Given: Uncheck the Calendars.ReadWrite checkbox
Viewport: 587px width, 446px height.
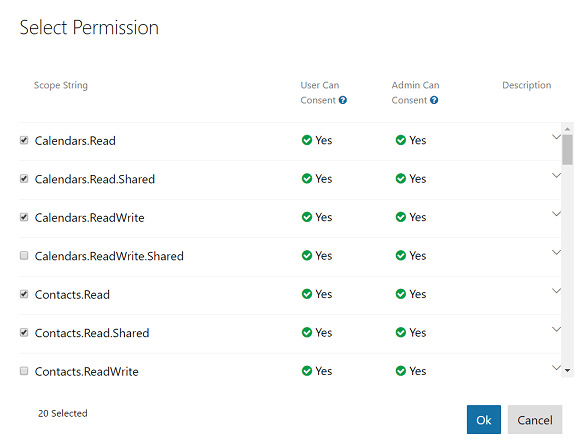Looking at the screenshot, I should pyautogui.click(x=24, y=217).
